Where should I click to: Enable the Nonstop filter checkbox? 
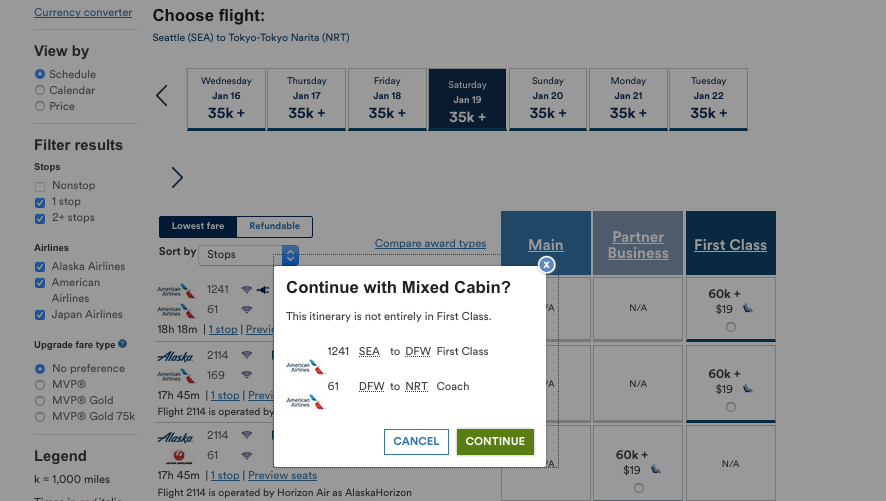pyautogui.click(x=40, y=186)
